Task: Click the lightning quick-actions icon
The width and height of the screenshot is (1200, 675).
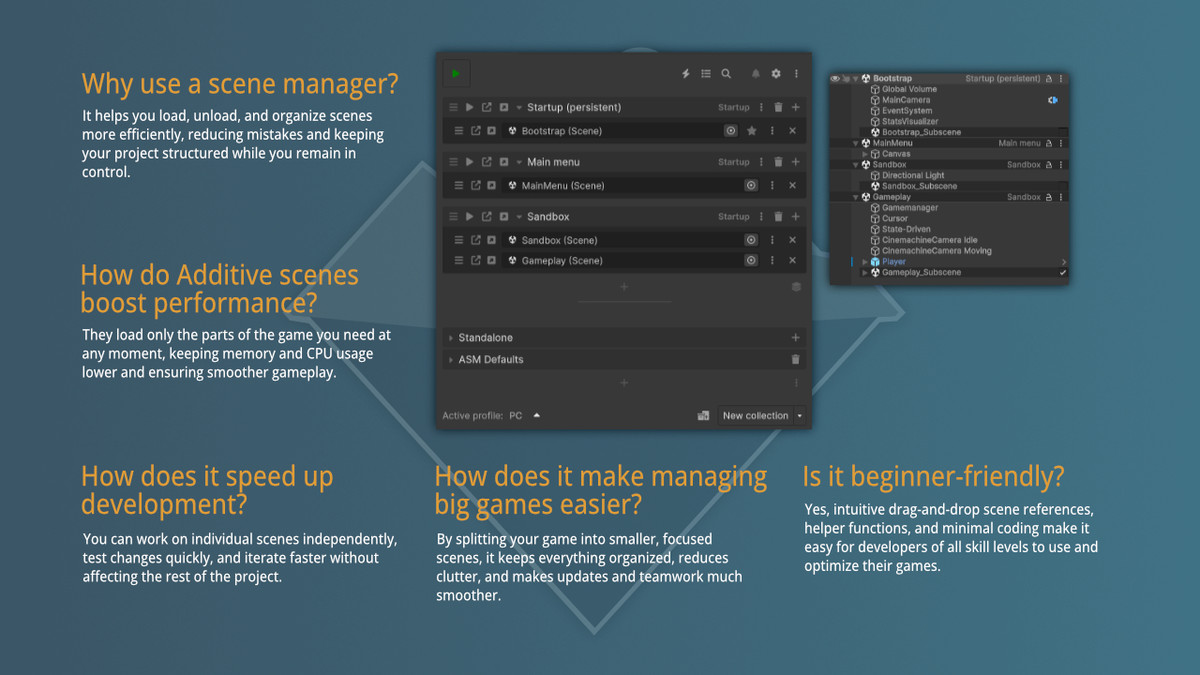Action: pyautogui.click(x=685, y=75)
